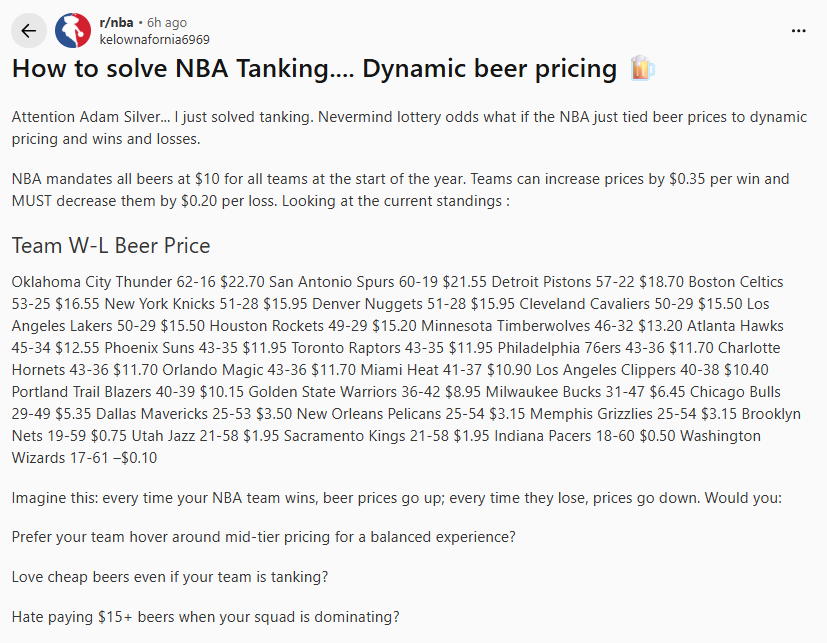The width and height of the screenshot is (827, 643).
Task: Click the beer mugs emoji in title
Action: click(641, 69)
